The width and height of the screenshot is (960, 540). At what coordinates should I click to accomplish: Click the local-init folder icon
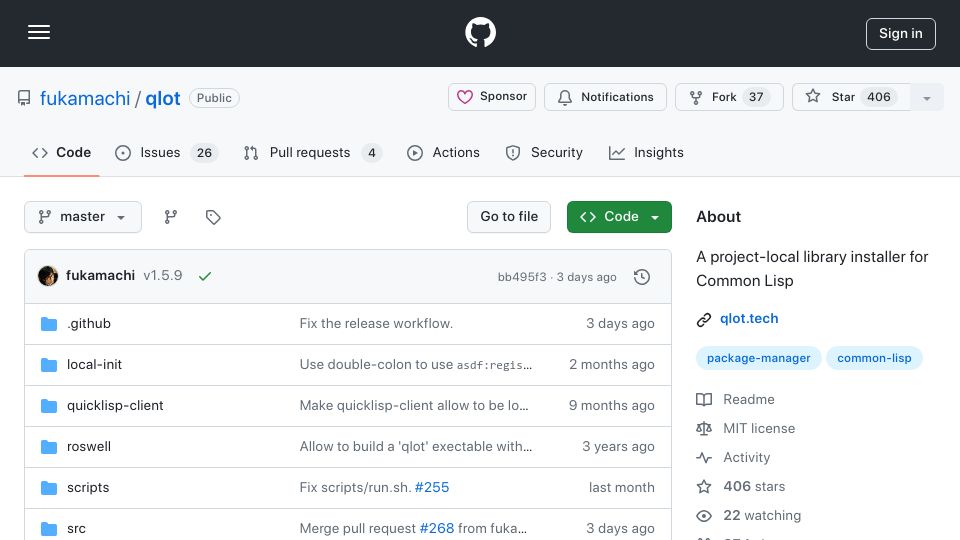[49, 365]
